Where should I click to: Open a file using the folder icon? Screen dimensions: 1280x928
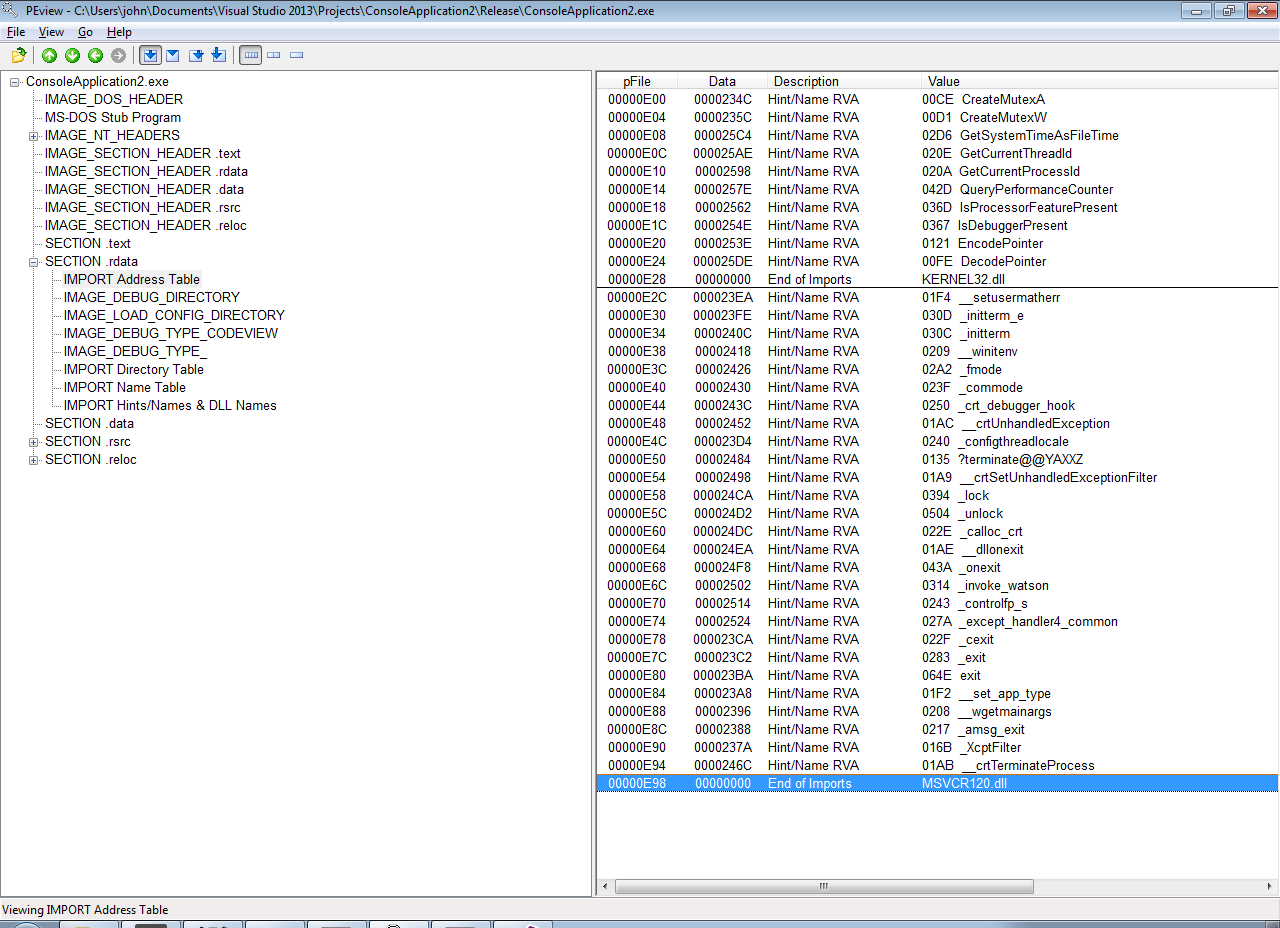pos(17,55)
